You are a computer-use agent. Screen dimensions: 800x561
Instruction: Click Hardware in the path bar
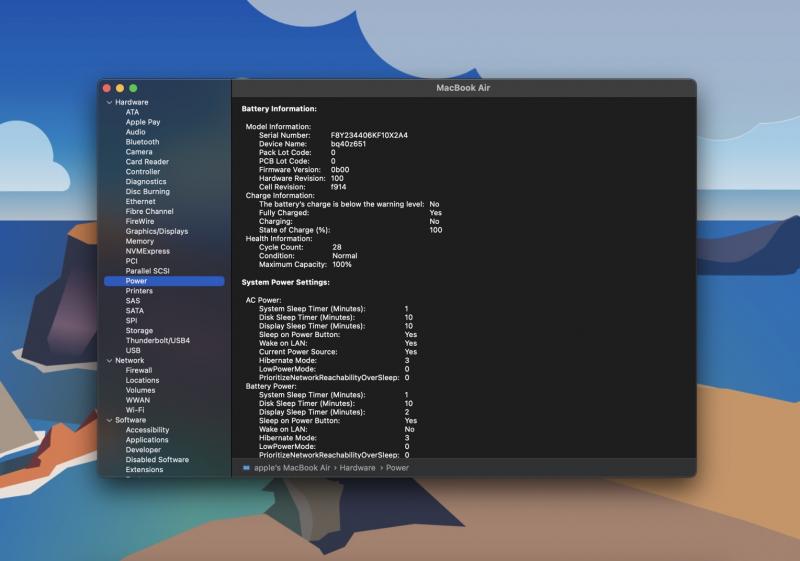(x=357, y=468)
